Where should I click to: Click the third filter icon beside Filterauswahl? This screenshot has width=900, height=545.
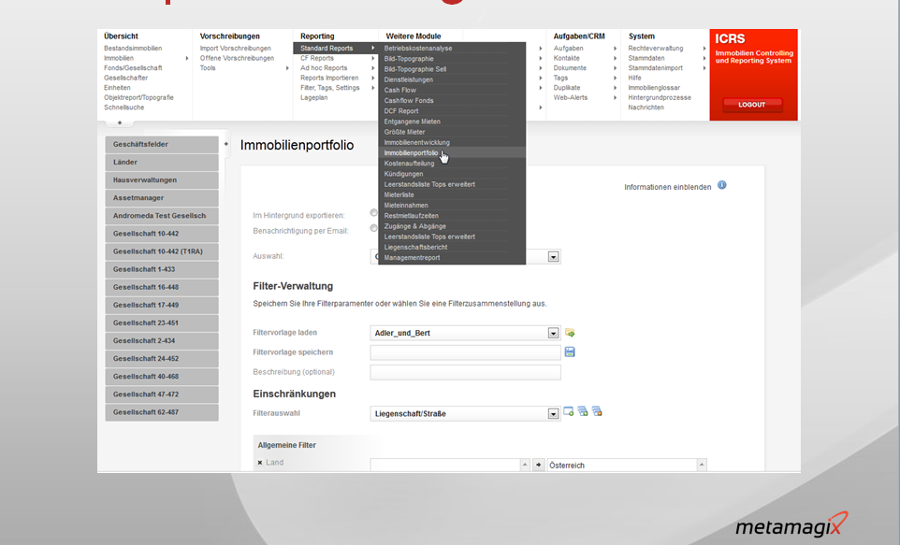(x=598, y=411)
